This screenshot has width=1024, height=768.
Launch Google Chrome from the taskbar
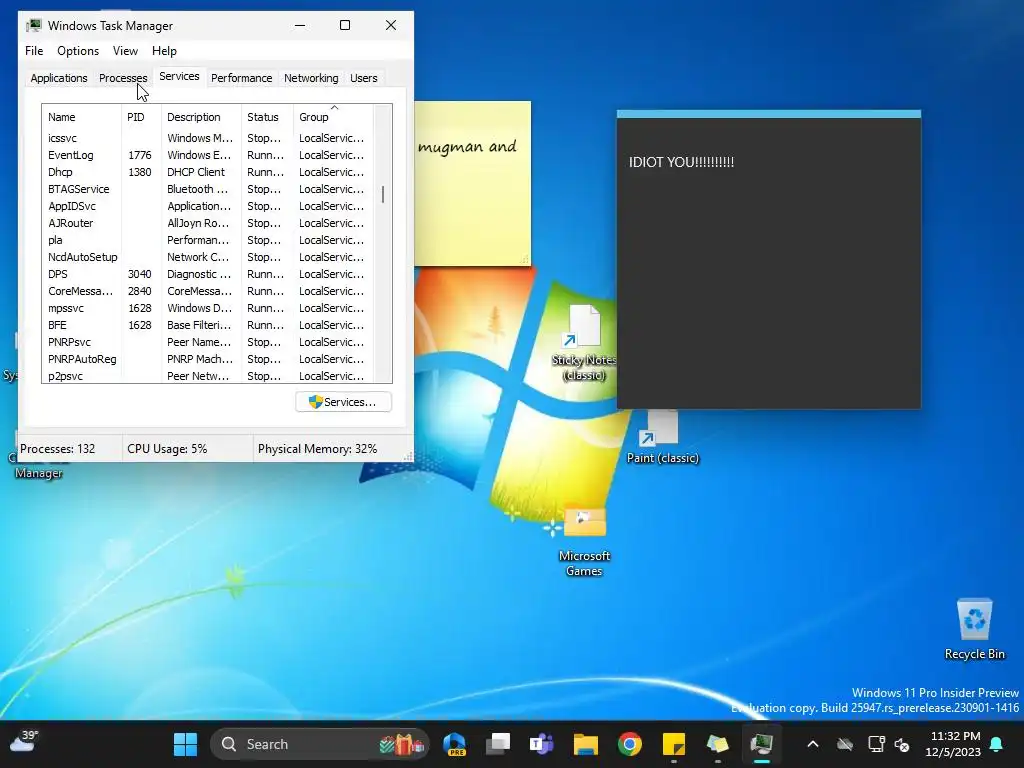(x=630, y=744)
